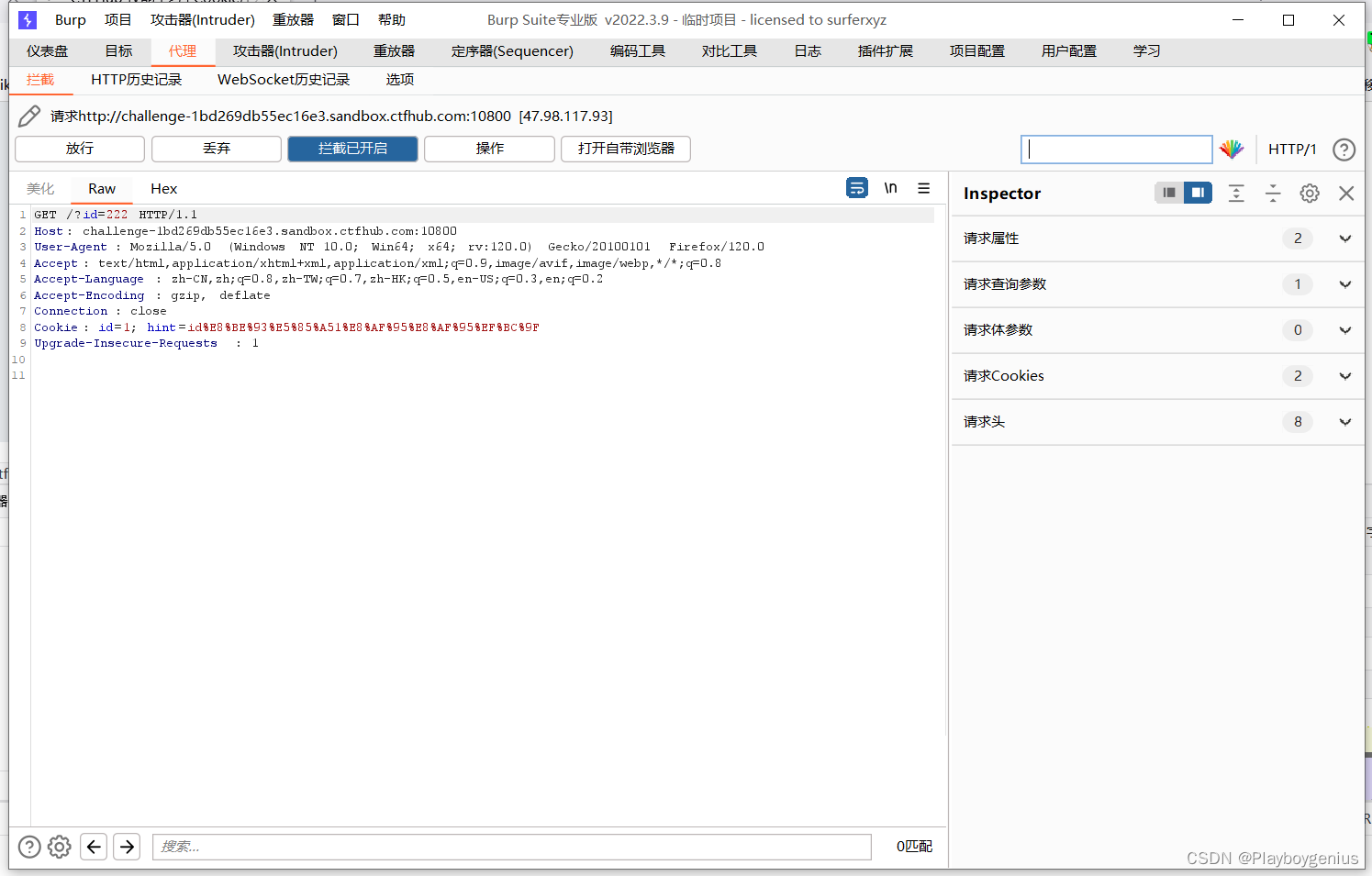
Task: Open the 插件扩展 tab
Action: point(886,51)
